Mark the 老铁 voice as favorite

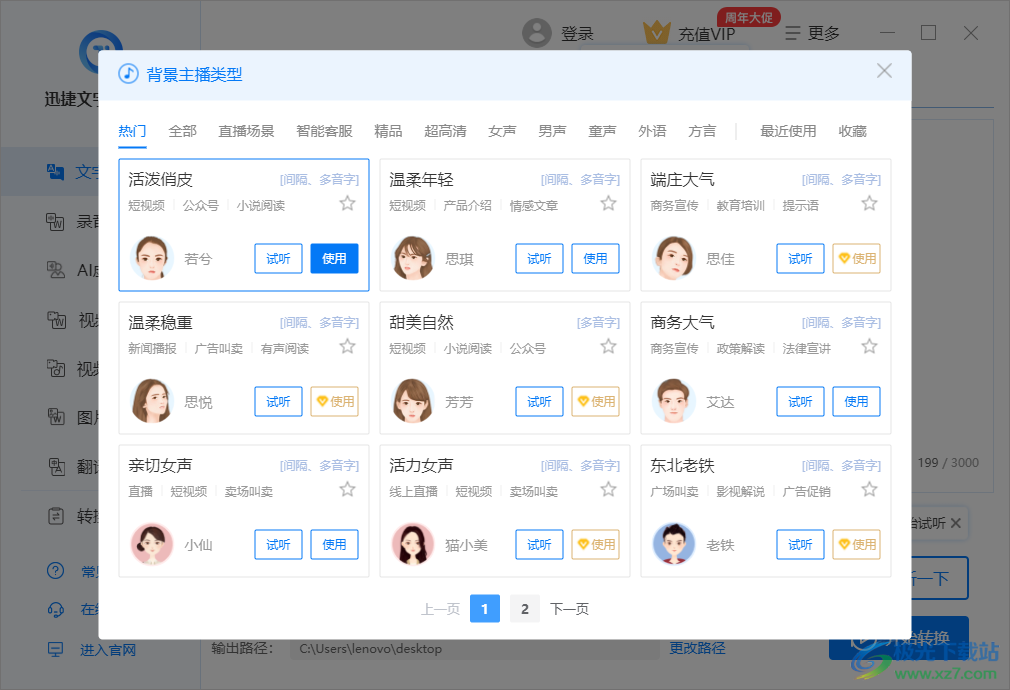point(869,488)
